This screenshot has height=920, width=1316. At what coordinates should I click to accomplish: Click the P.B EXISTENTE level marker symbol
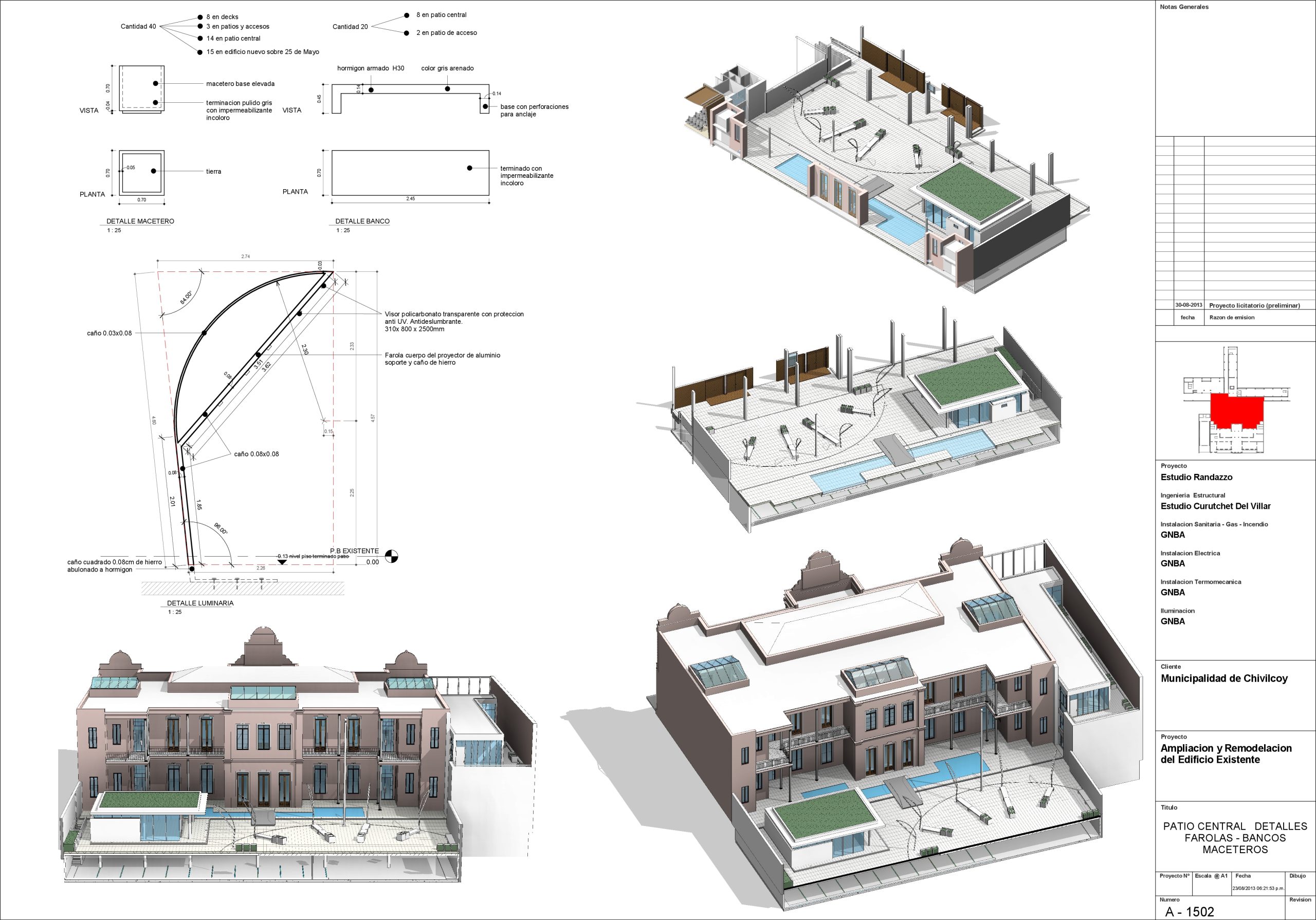tap(392, 557)
